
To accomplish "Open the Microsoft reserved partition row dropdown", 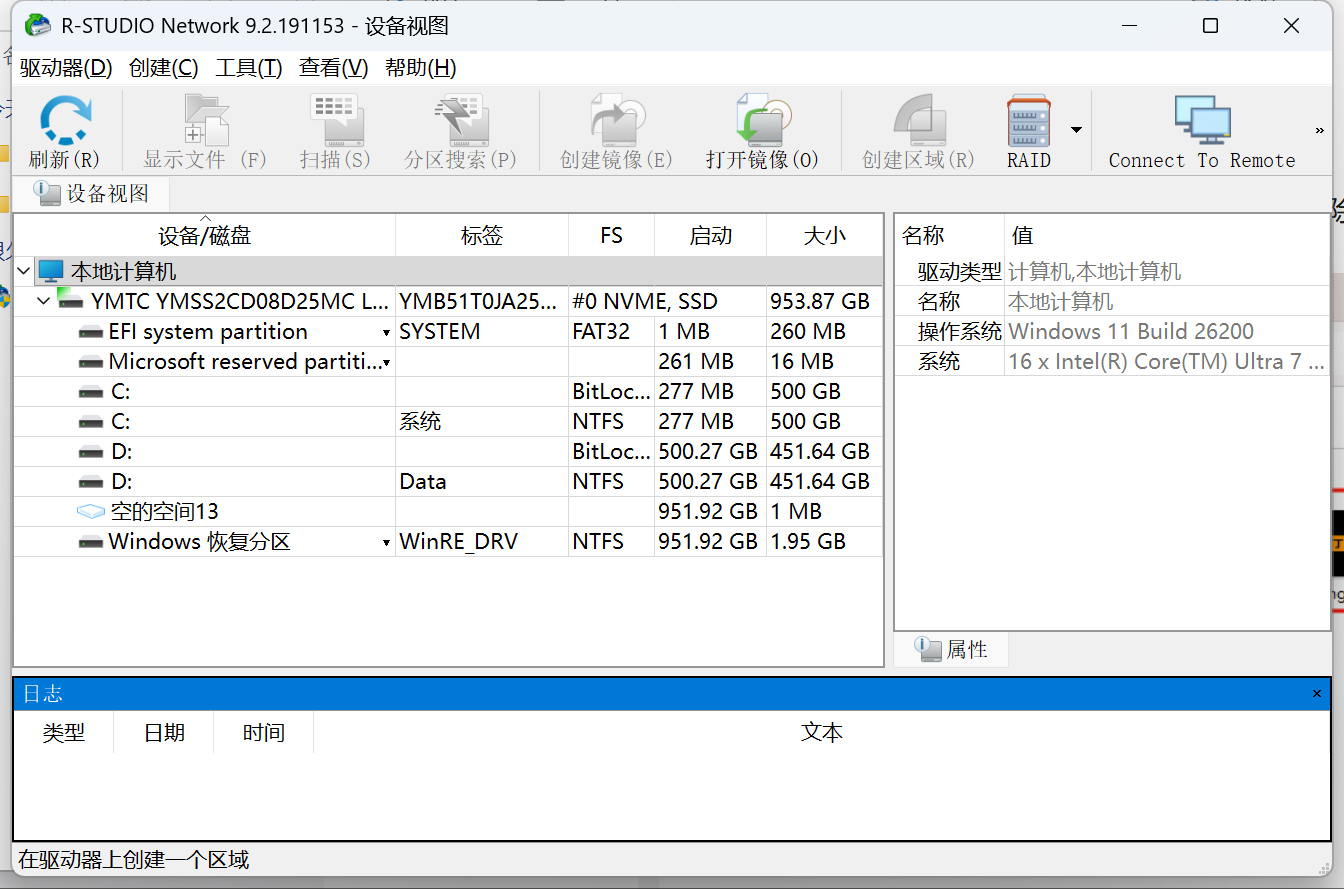I will click(x=386, y=362).
